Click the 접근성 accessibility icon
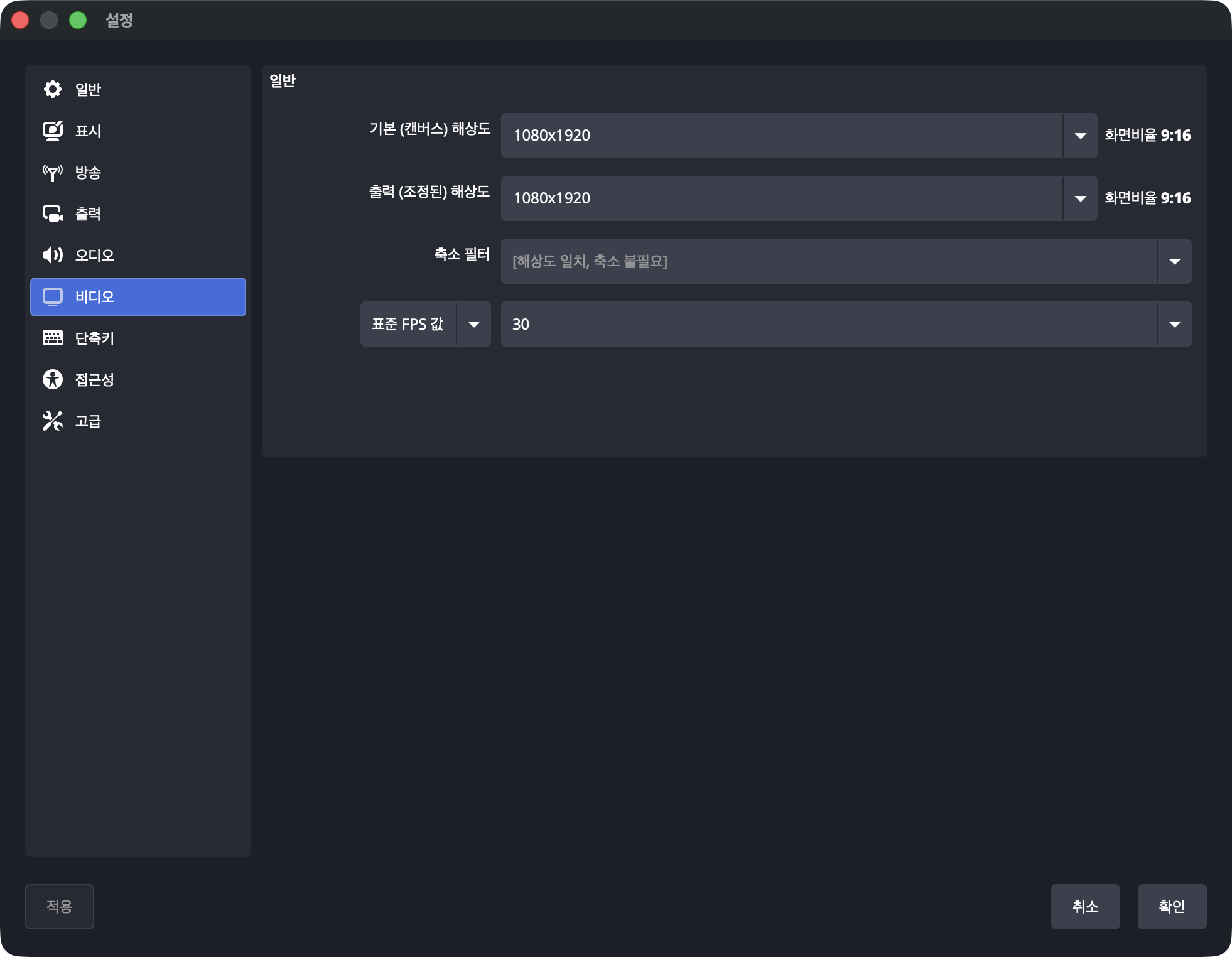 point(53,379)
